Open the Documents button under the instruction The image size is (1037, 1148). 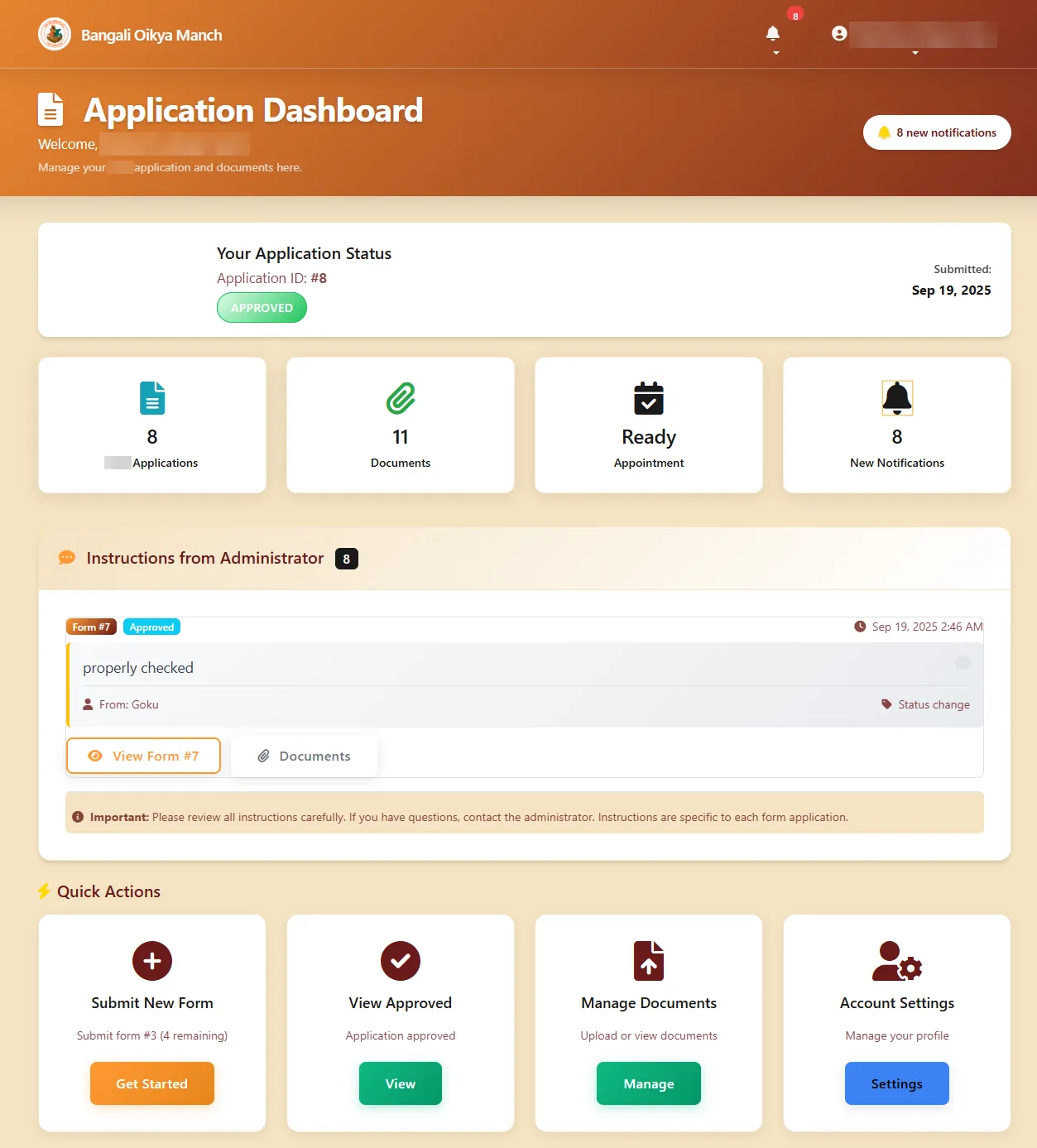pos(304,756)
